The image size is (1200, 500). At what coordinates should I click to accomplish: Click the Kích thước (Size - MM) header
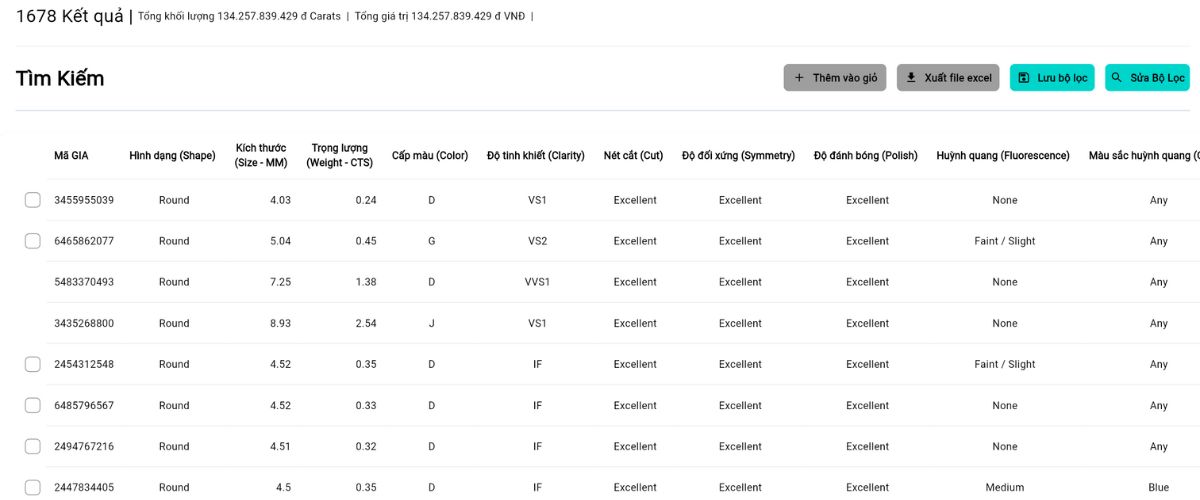pos(260,155)
